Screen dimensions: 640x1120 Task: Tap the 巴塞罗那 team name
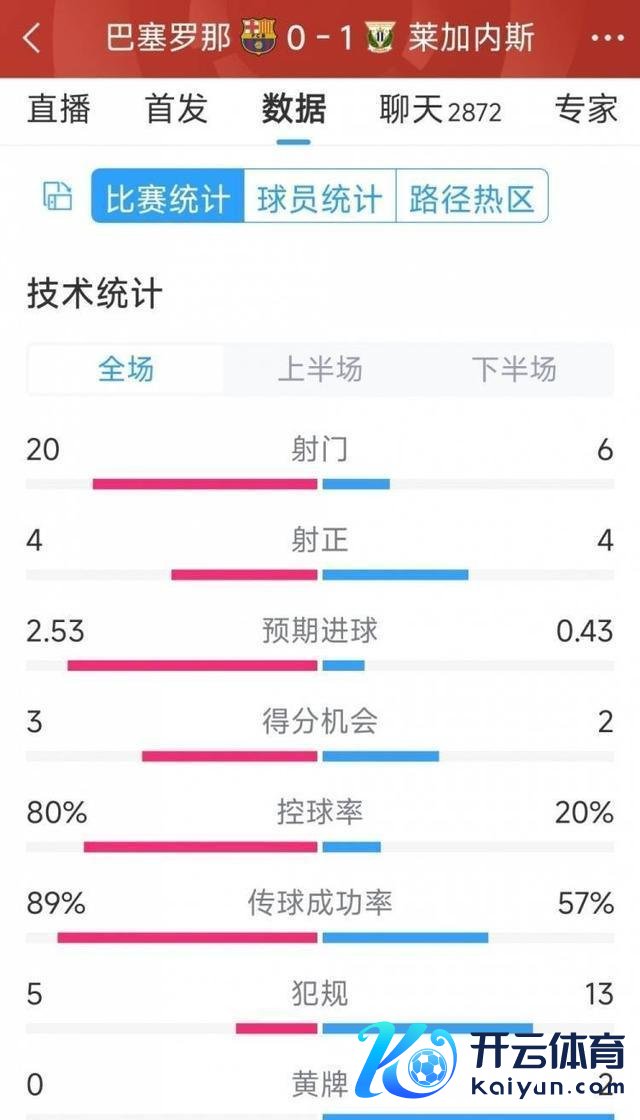pos(168,39)
